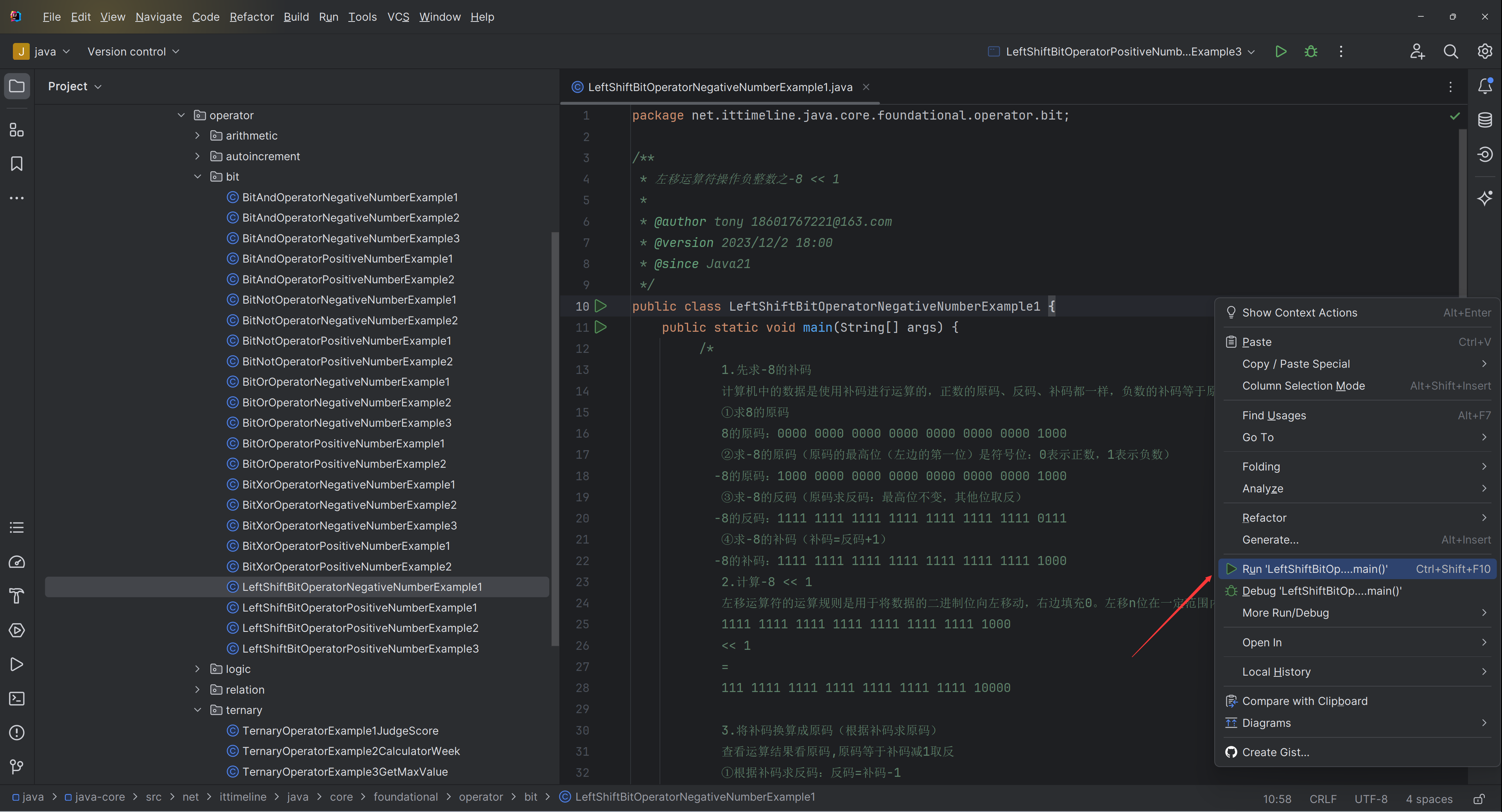
Task: Open the Build menu
Action: point(296,17)
